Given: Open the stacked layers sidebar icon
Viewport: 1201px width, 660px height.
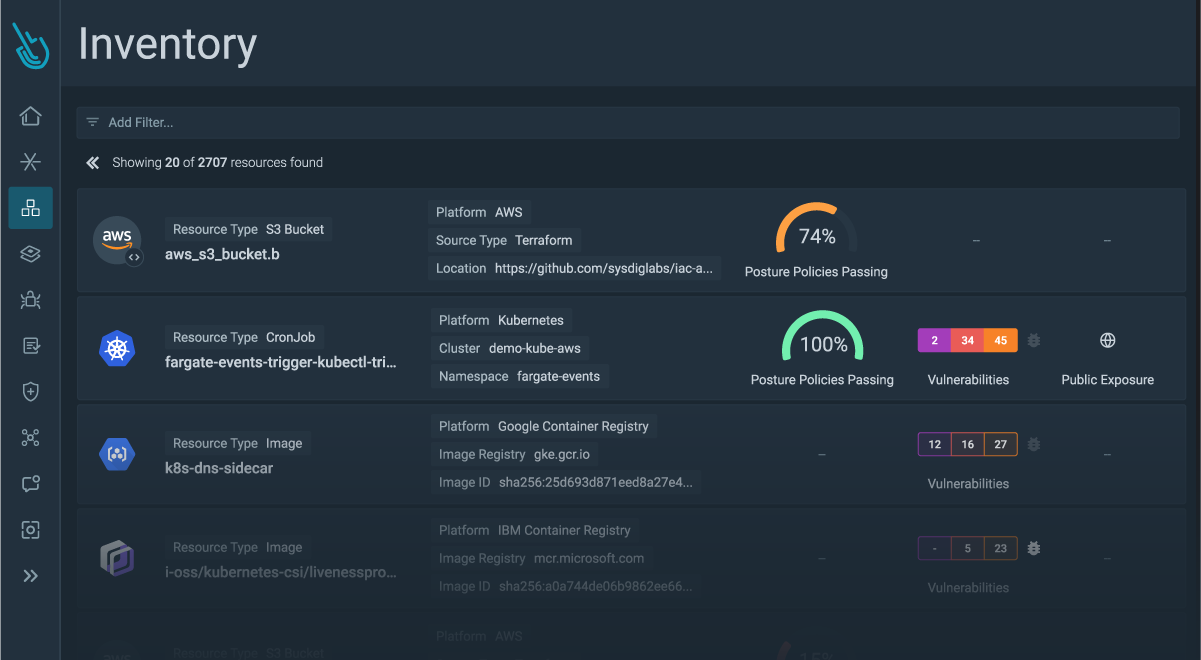Looking at the screenshot, I should [x=30, y=254].
